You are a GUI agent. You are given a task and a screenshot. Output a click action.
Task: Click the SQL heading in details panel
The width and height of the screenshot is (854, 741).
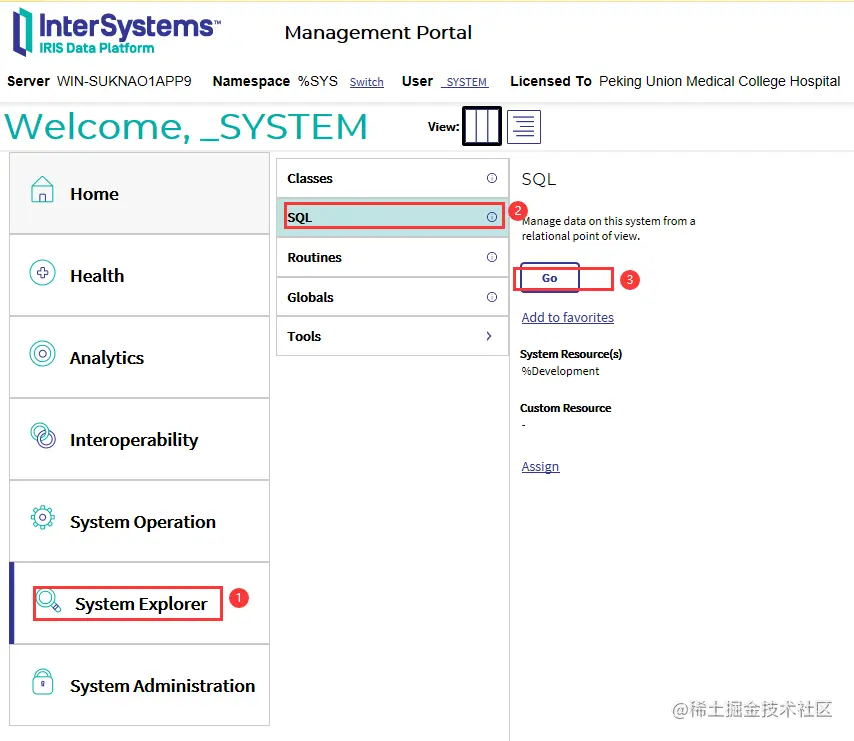[x=539, y=179]
